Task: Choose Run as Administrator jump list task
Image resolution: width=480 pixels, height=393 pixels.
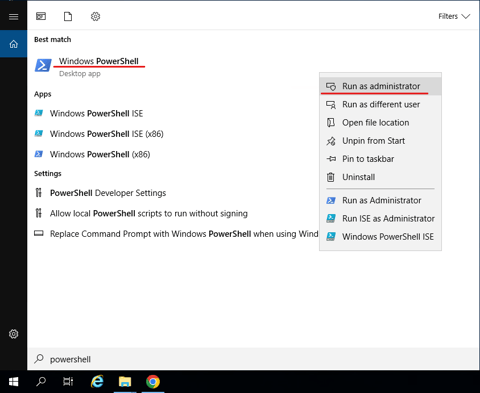Action: (x=380, y=200)
